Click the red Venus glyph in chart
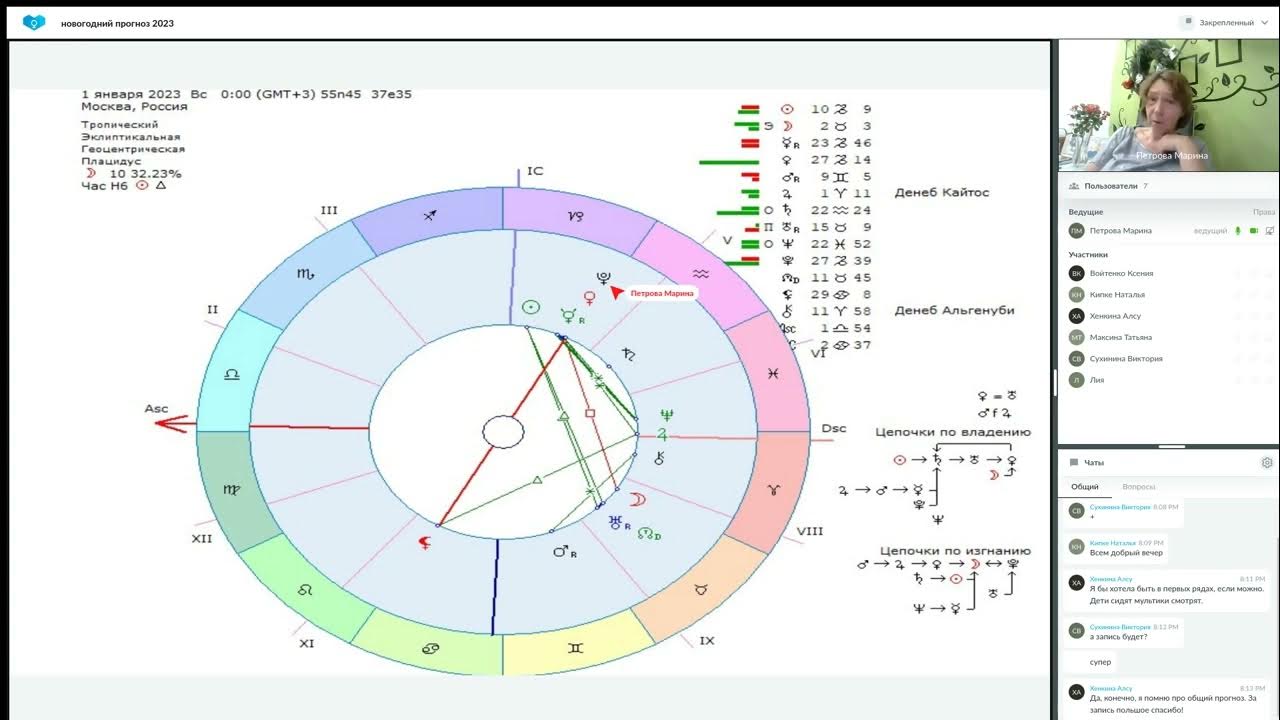Image resolution: width=1280 pixels, height=720 pixels. [590, 298]
